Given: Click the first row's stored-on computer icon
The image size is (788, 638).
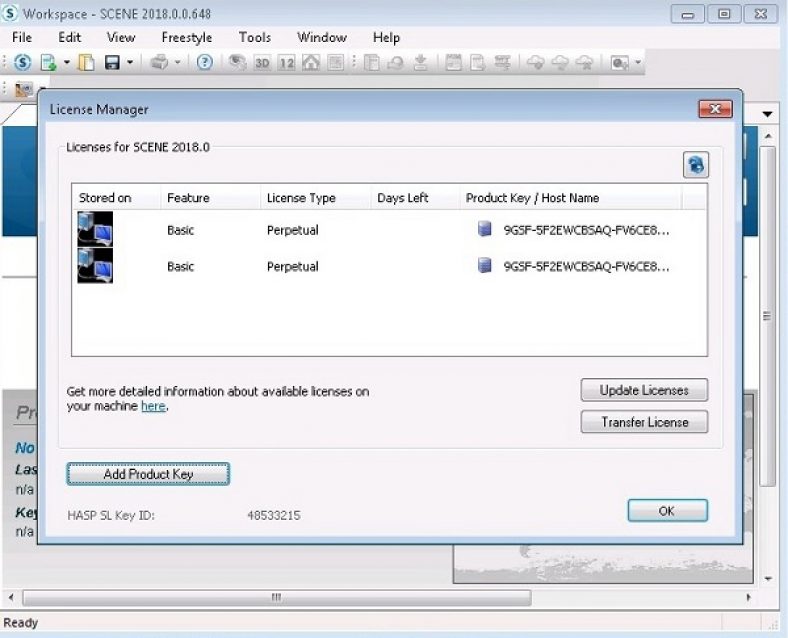Looking at the screenshot, I should (95, 229).
